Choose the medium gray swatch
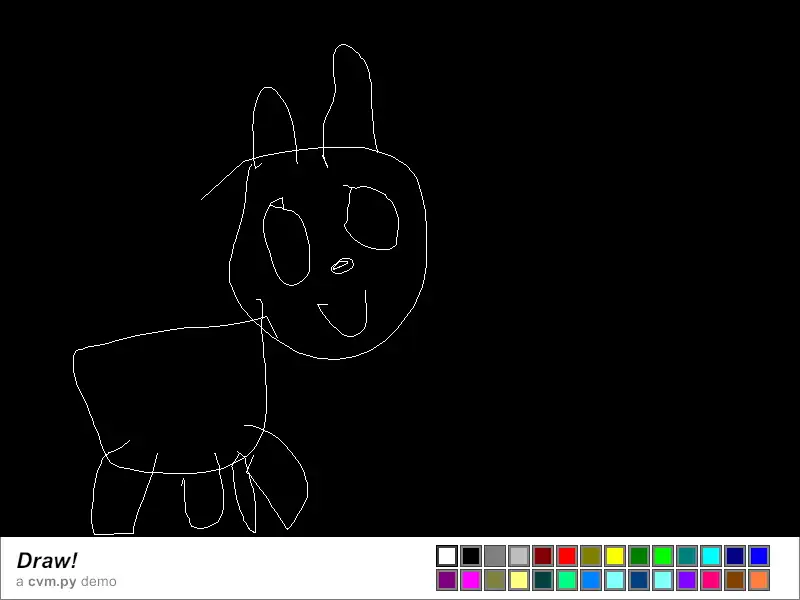 point(495,556)
